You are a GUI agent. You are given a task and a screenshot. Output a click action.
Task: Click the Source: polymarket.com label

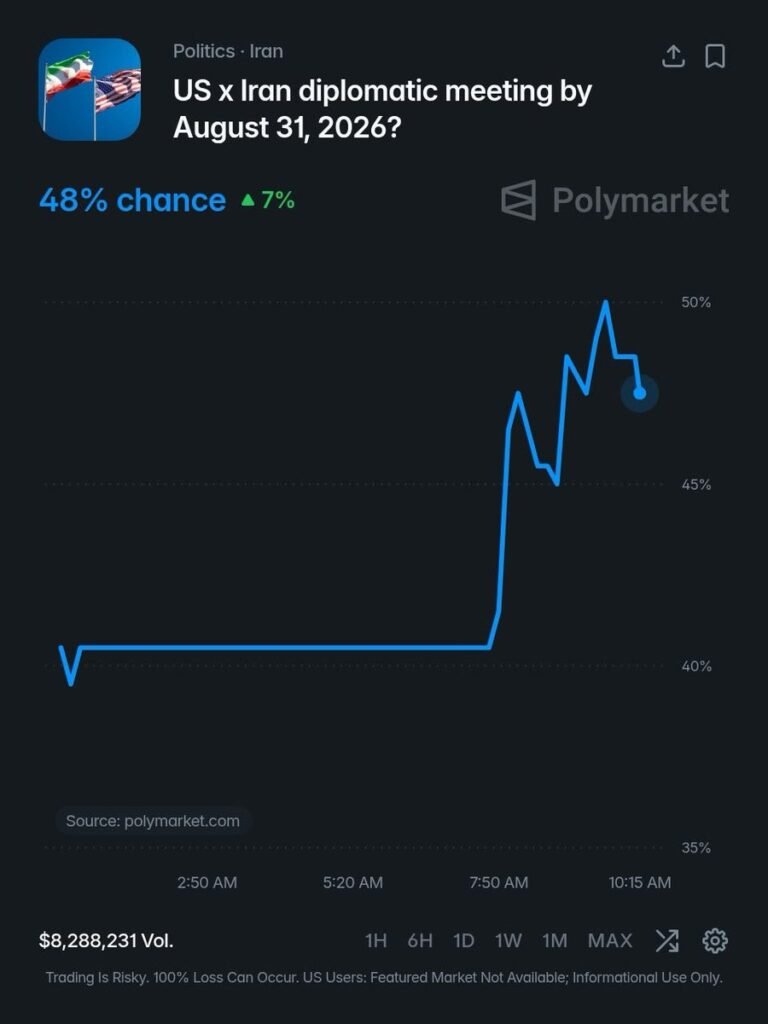pyautogui.click(x=153, y=821)
